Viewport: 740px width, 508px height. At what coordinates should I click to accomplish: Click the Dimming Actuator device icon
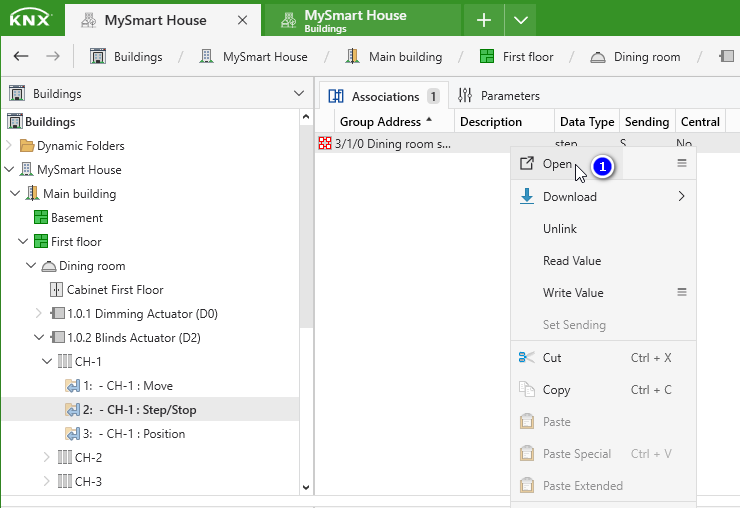pos(57,313)
